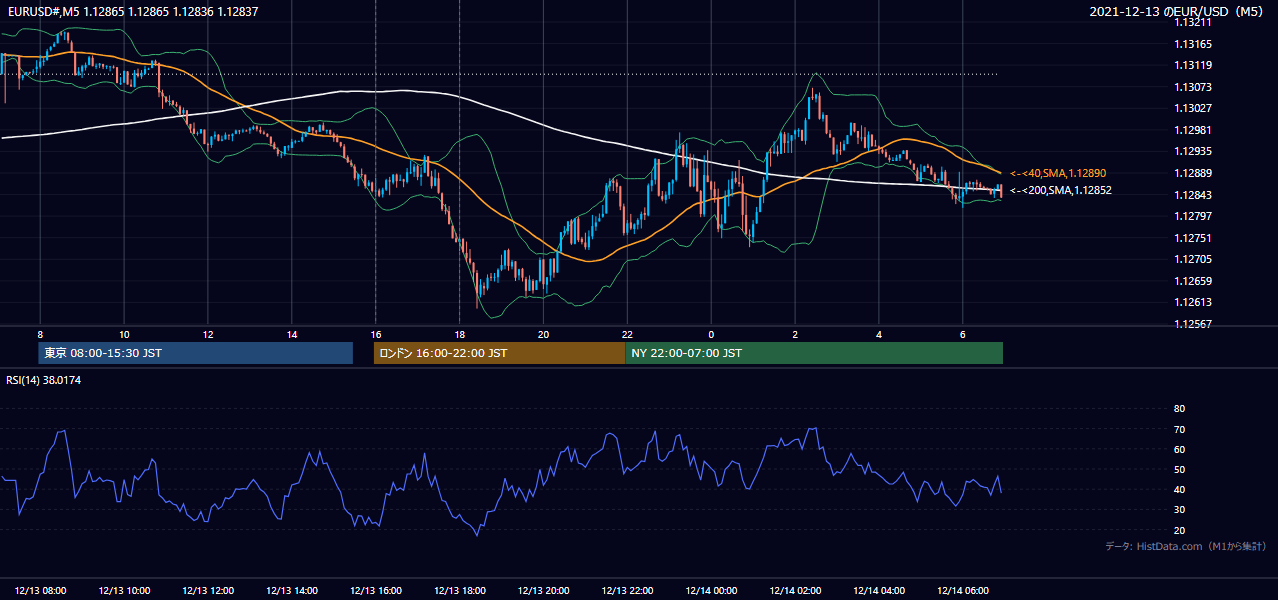
Task: Click the 12/13 16:00 date axis label
Action: (376, 591)
